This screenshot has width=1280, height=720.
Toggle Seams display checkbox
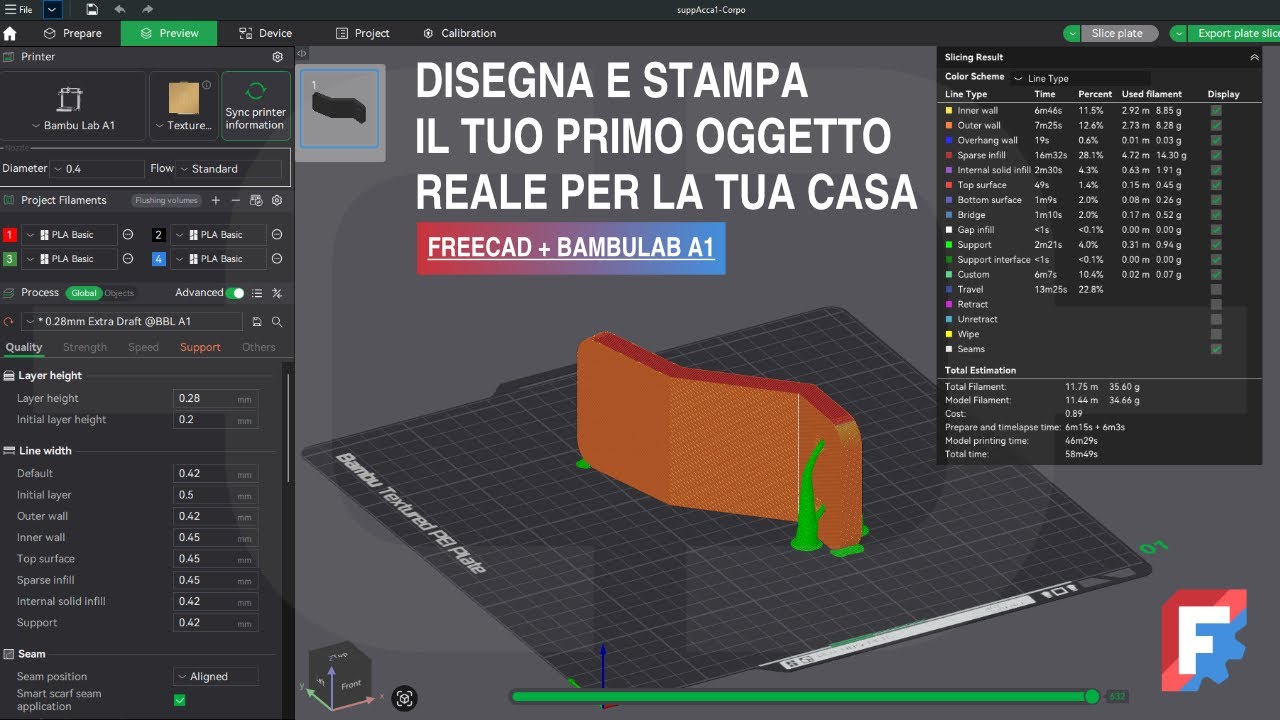pyautogui.click(x=1216, y=349)
